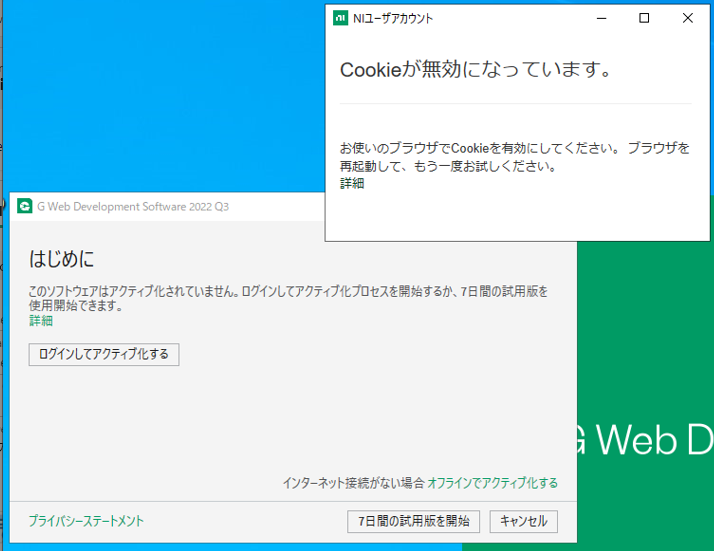714x551 pixels.
Task: Click the はじめに heading
Action: [62, 260]
